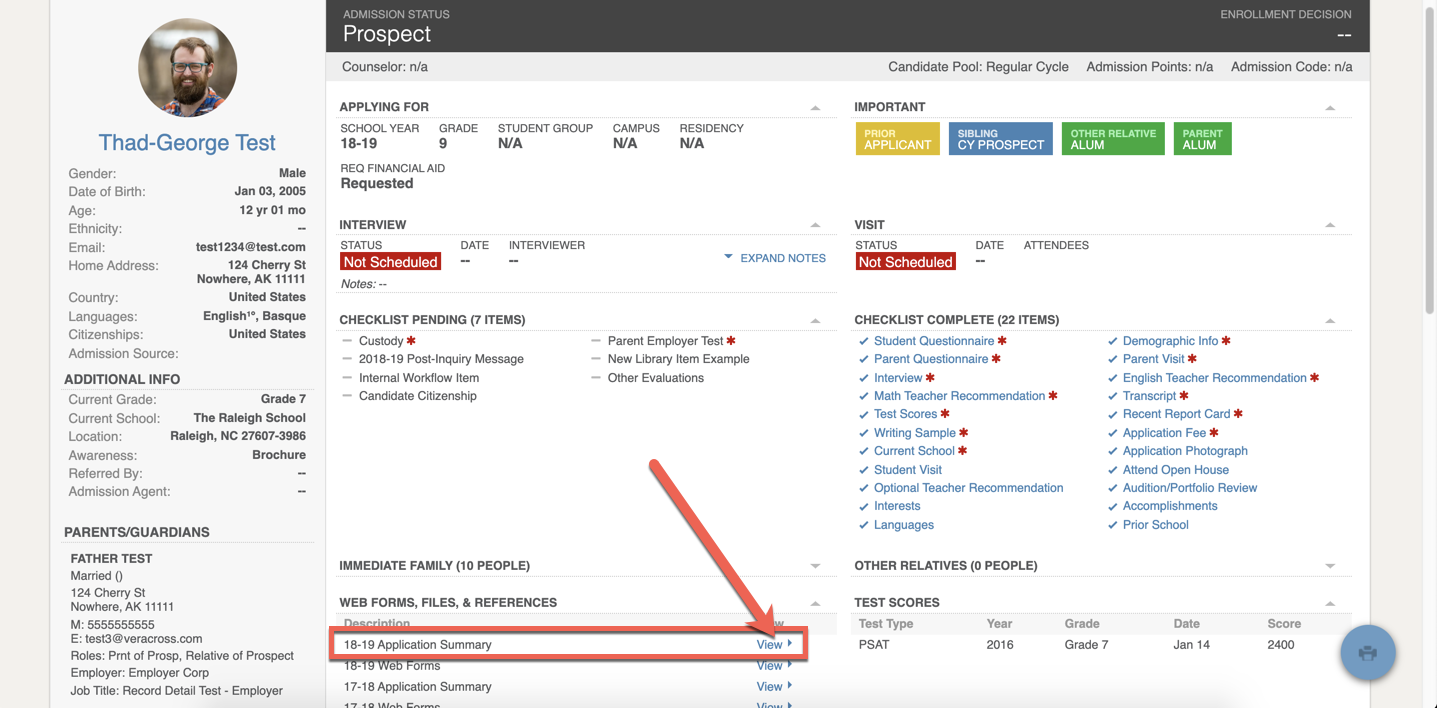The height and width of the screenshot is (708, 1437).
Task: Open the English Teacher Recommendation item
Action: tap(1214, 378)
